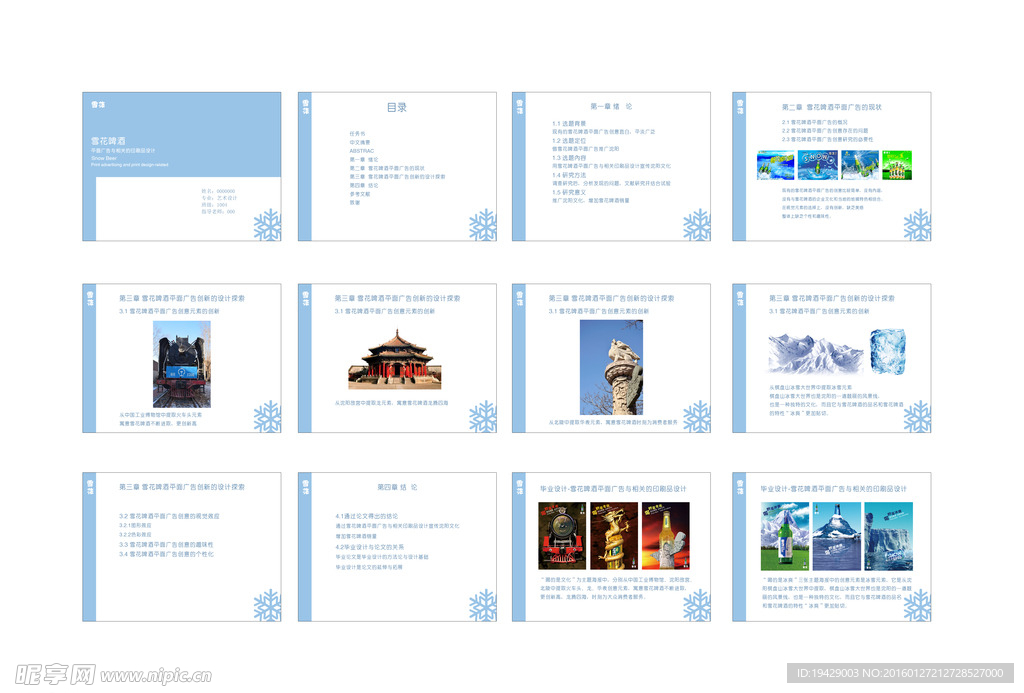
Task: Select the green bottle on grass poster
Action: pyautogui.click(x=785, y=536)
